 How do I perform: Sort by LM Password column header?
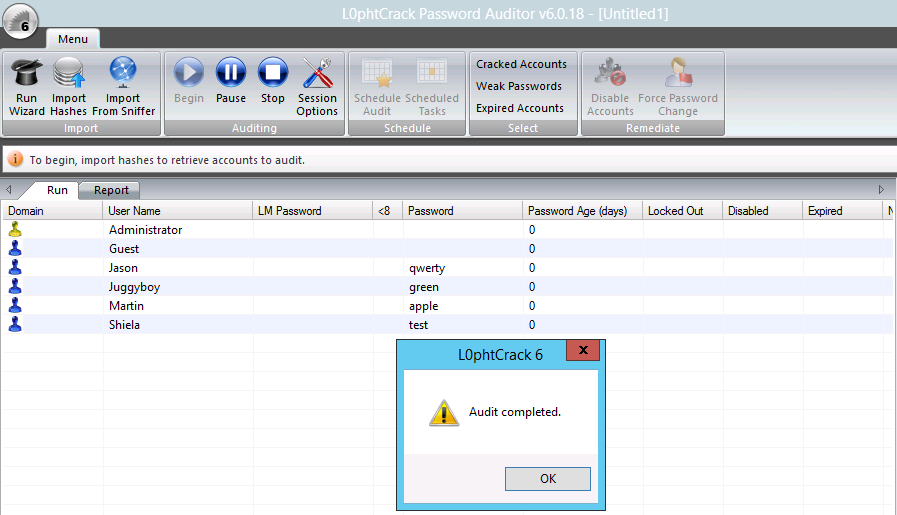[312, 211]
